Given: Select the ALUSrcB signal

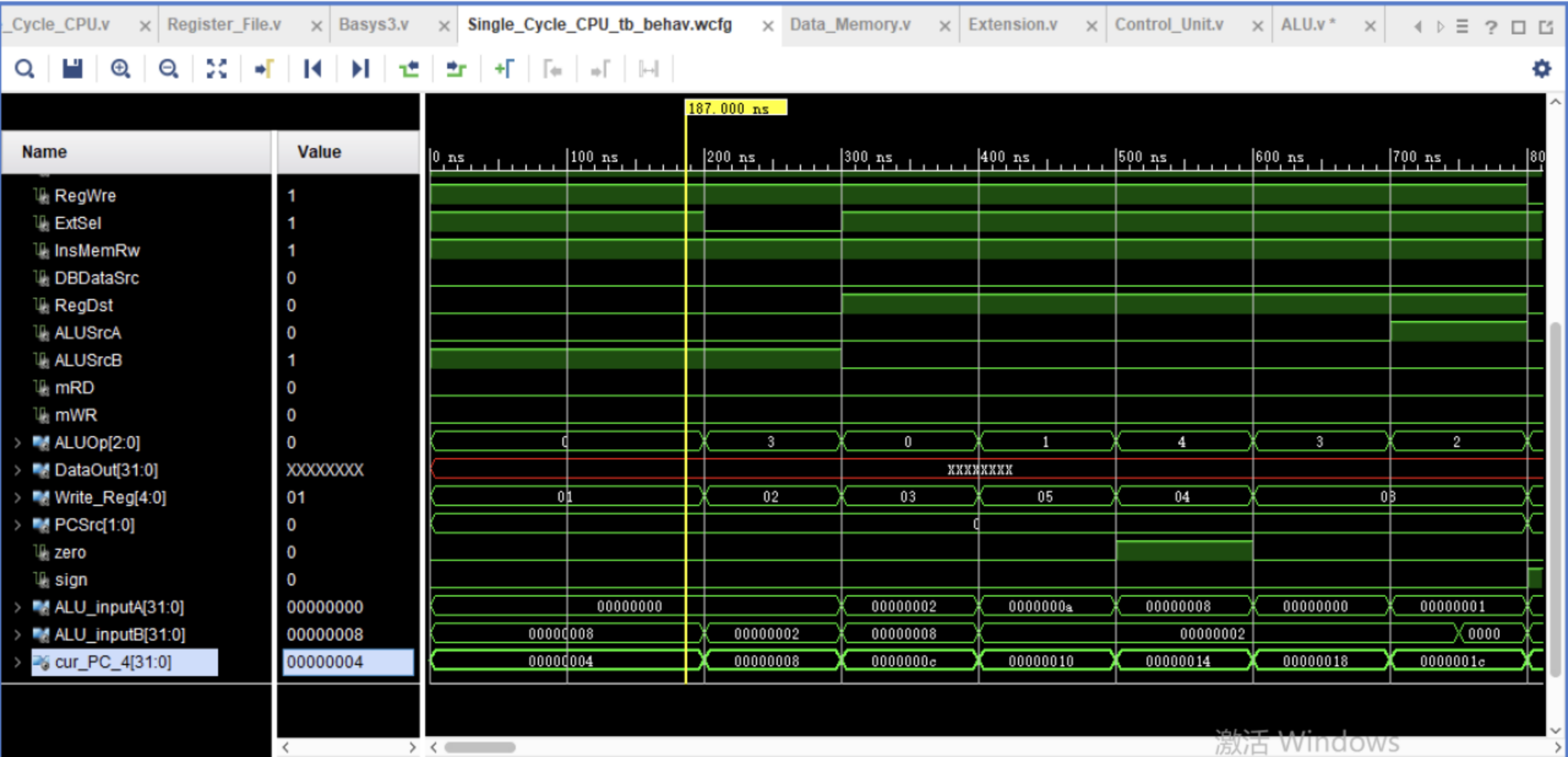Looking at the screenshot, I should pyautogui.click(x=88, y=360).
